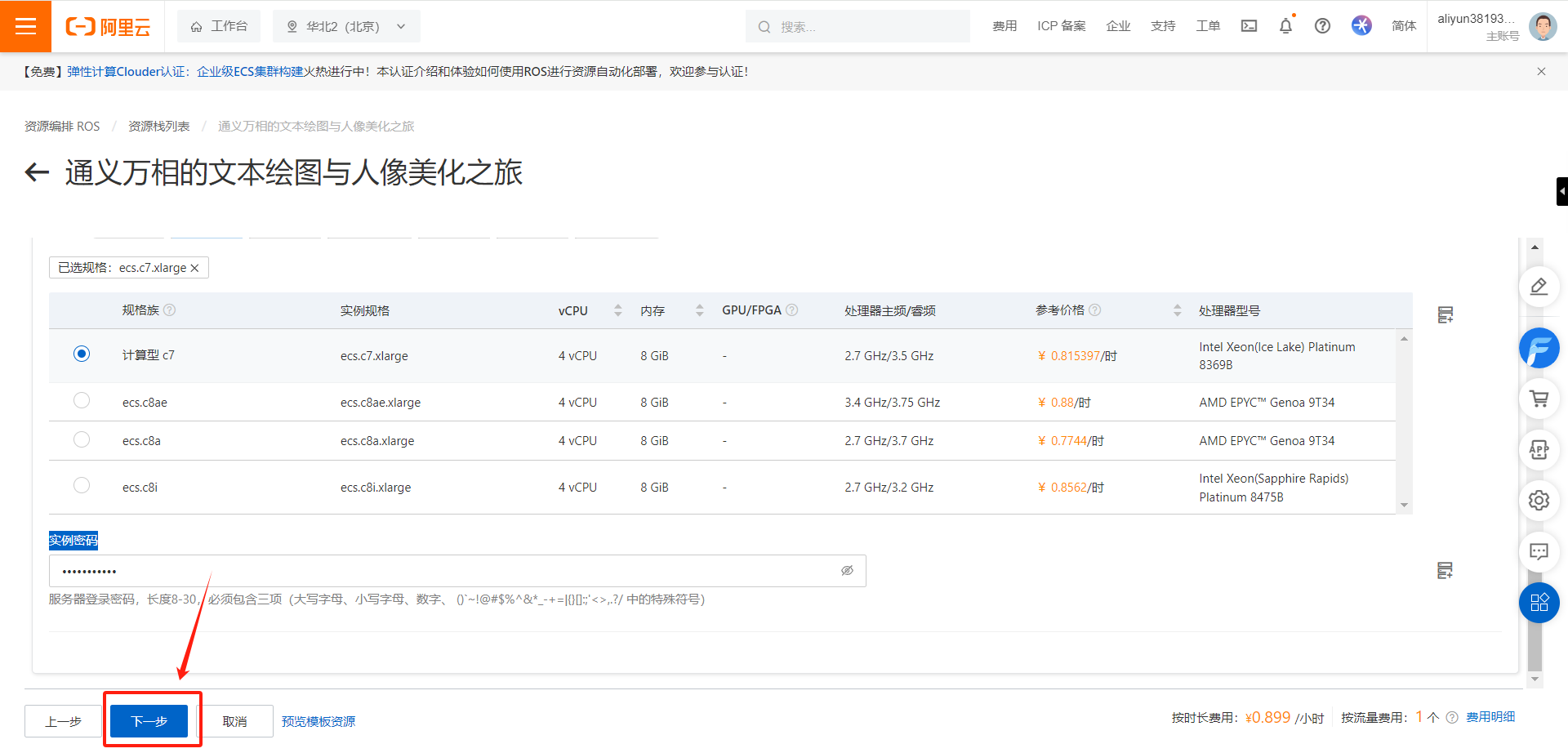Viewport: 1568px width, 753px height.
Task: Click the back arrow beside page title
Action: [x=37, y=172]
